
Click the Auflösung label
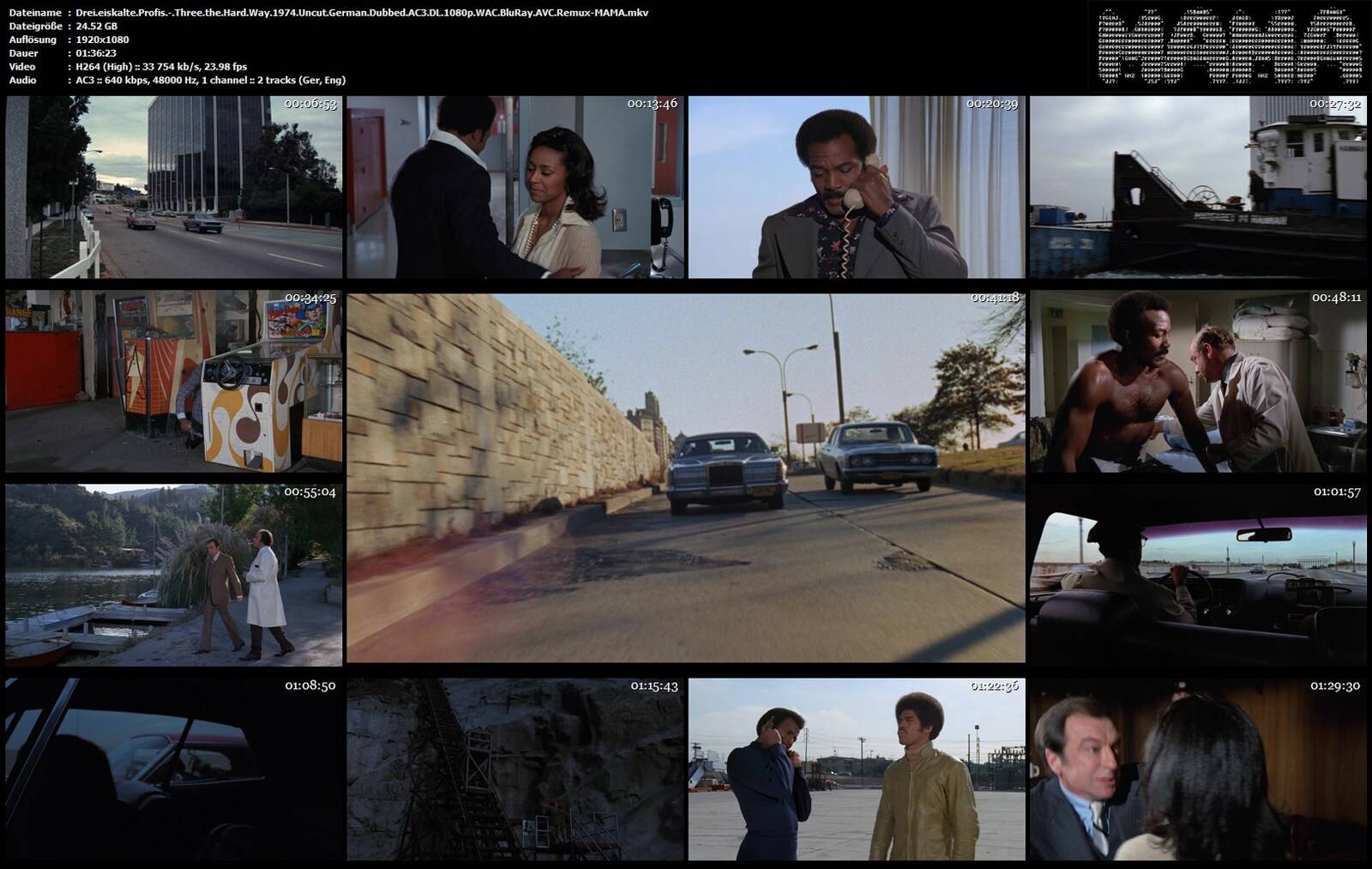click(33, 39)
